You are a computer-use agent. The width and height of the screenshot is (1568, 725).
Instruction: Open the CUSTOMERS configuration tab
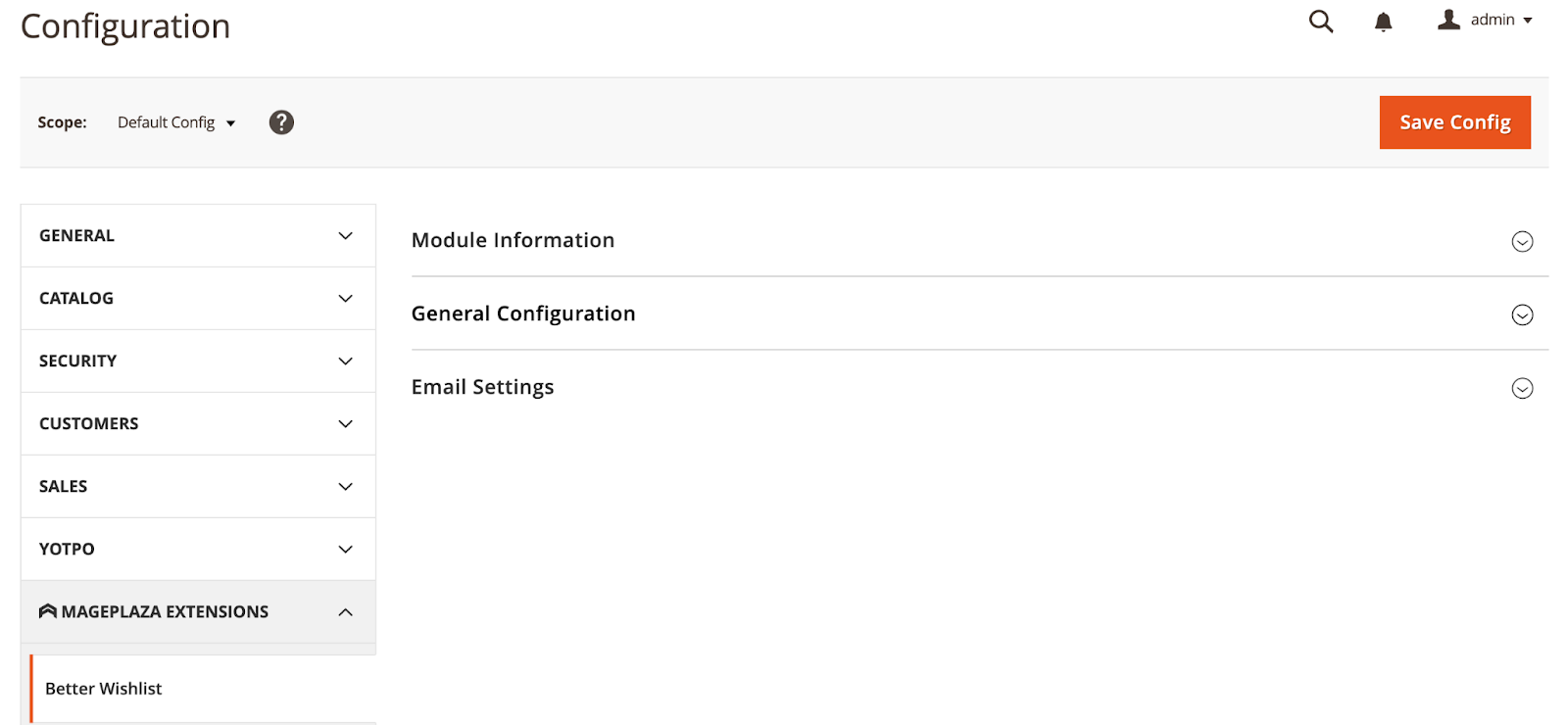89,424
